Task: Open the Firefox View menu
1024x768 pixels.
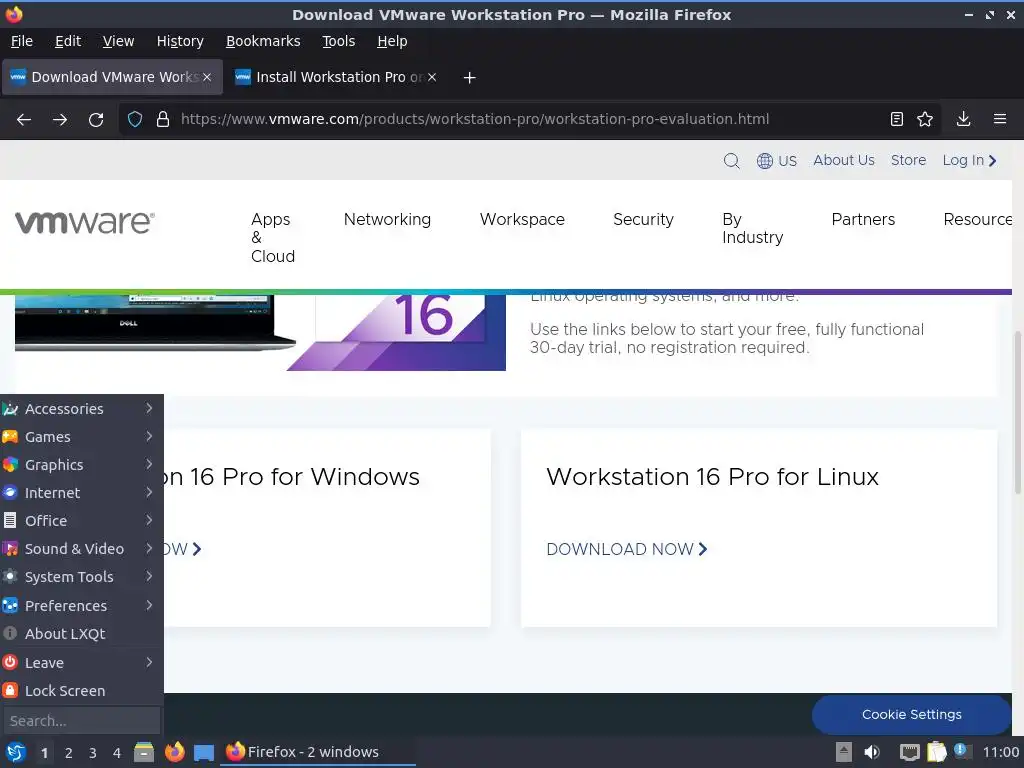Action: [118, 41]
